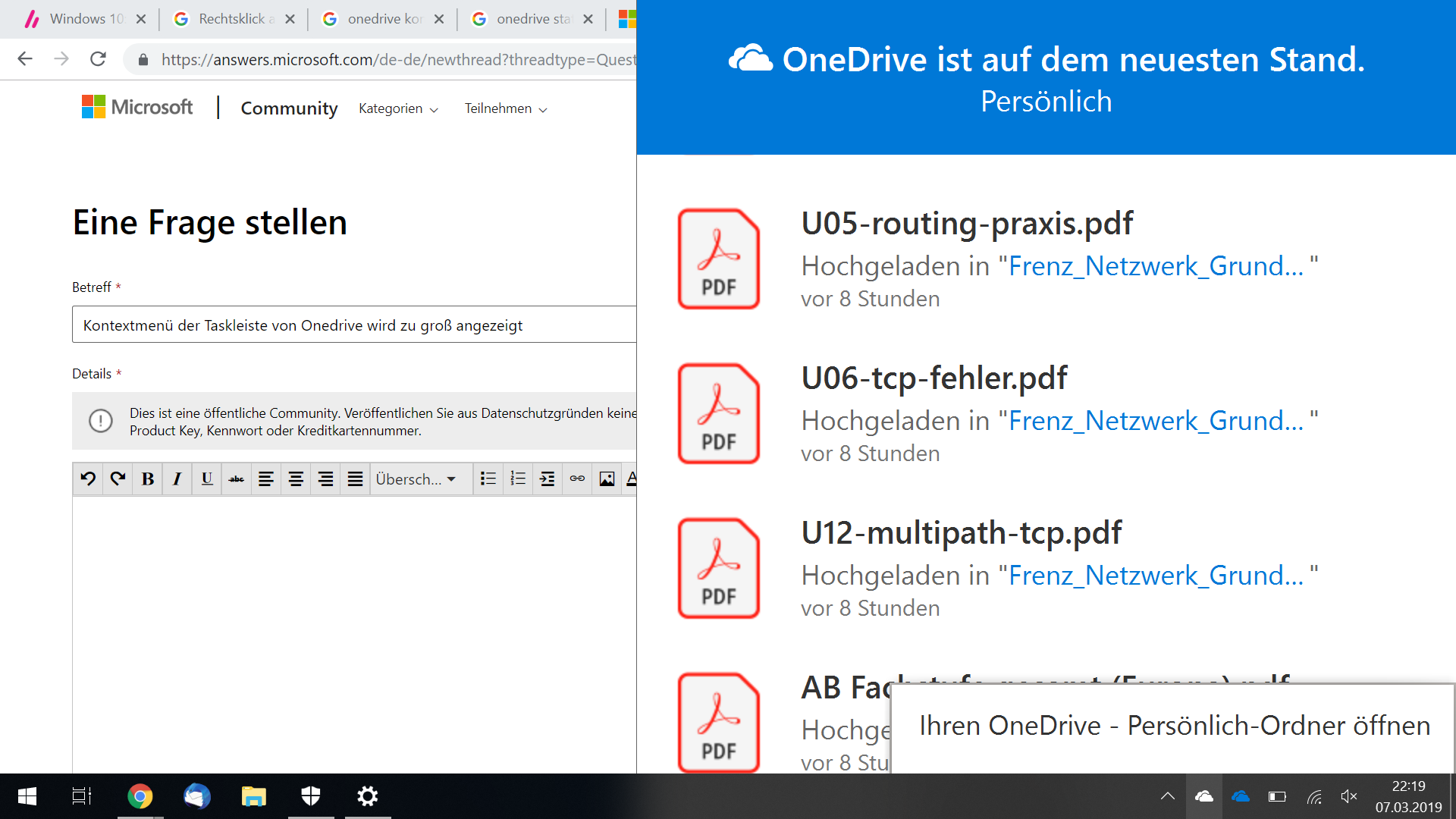The image size is (1456, 819).
Task: Open Thunderbird from the taskbar
Action: (197, 796)
